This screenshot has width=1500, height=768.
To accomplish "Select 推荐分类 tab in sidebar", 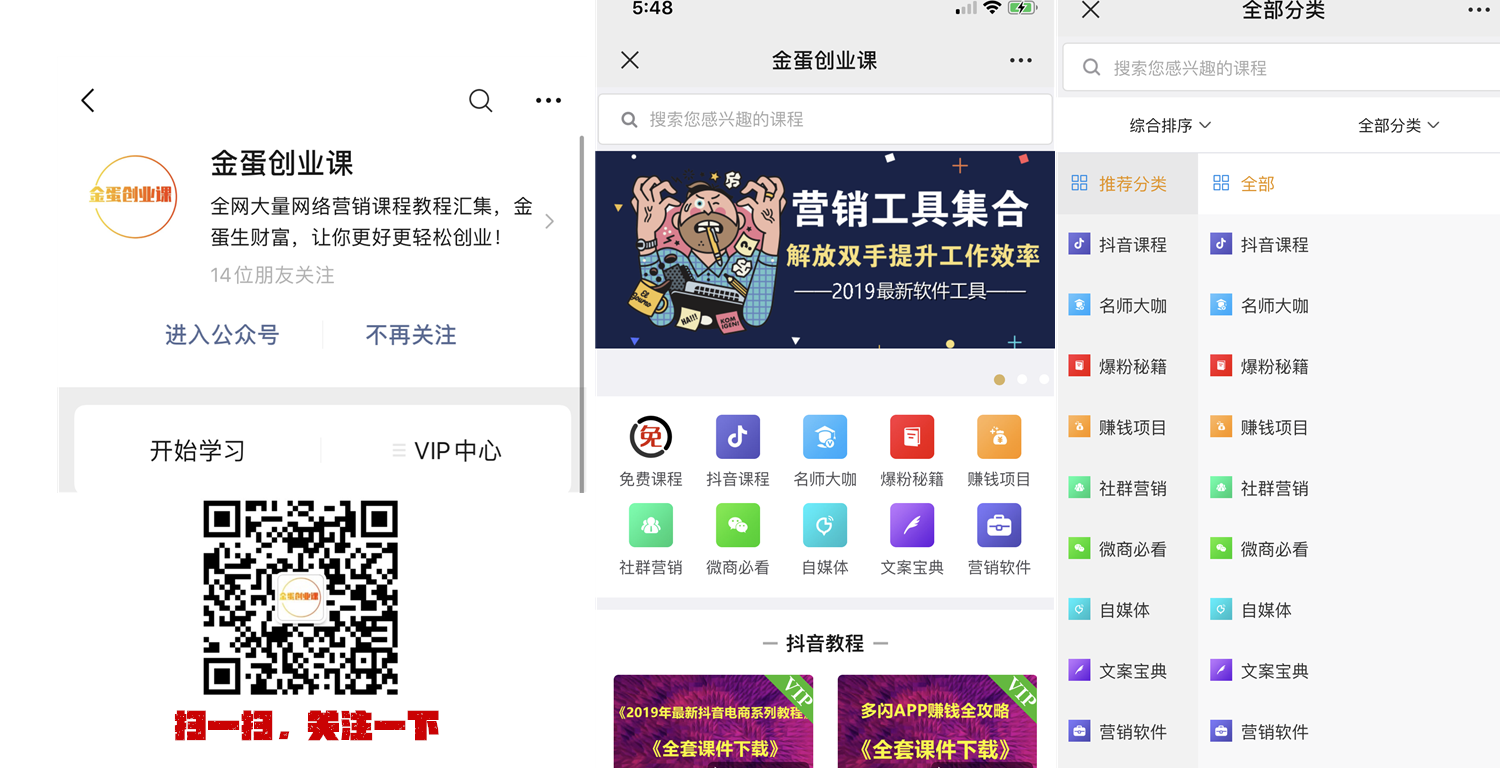I will click(x=1128, y=184).
